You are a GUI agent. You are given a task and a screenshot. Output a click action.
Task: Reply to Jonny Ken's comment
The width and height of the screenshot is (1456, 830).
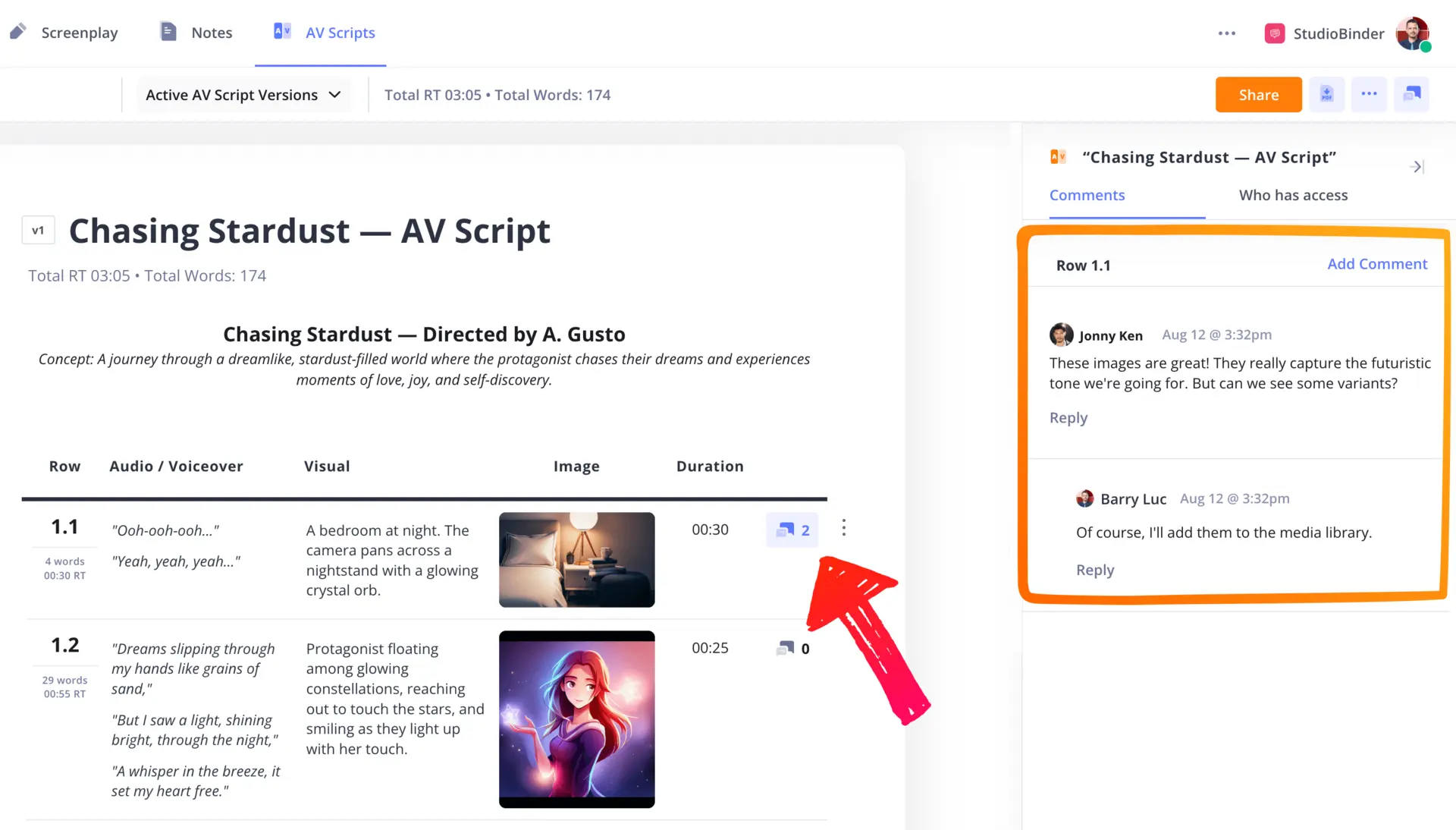[1068, 418]
